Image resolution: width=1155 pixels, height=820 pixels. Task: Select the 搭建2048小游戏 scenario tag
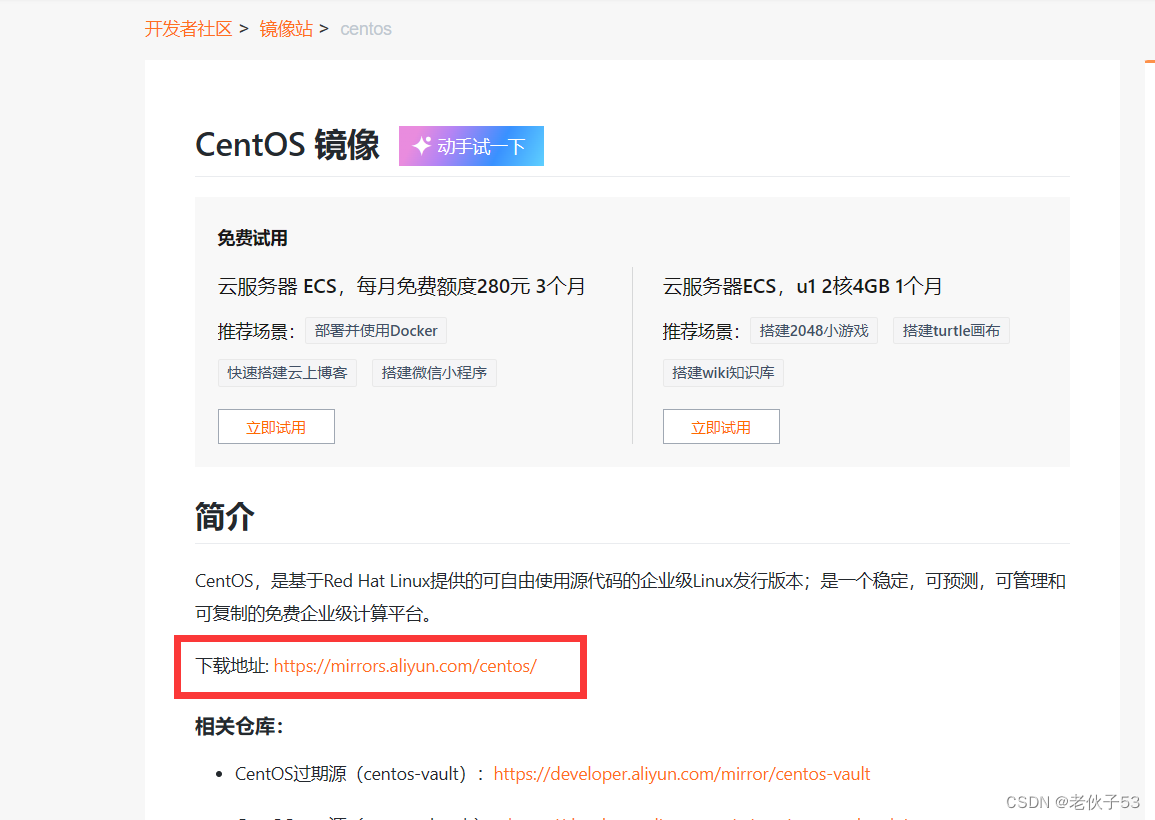(x=814, y=330)
